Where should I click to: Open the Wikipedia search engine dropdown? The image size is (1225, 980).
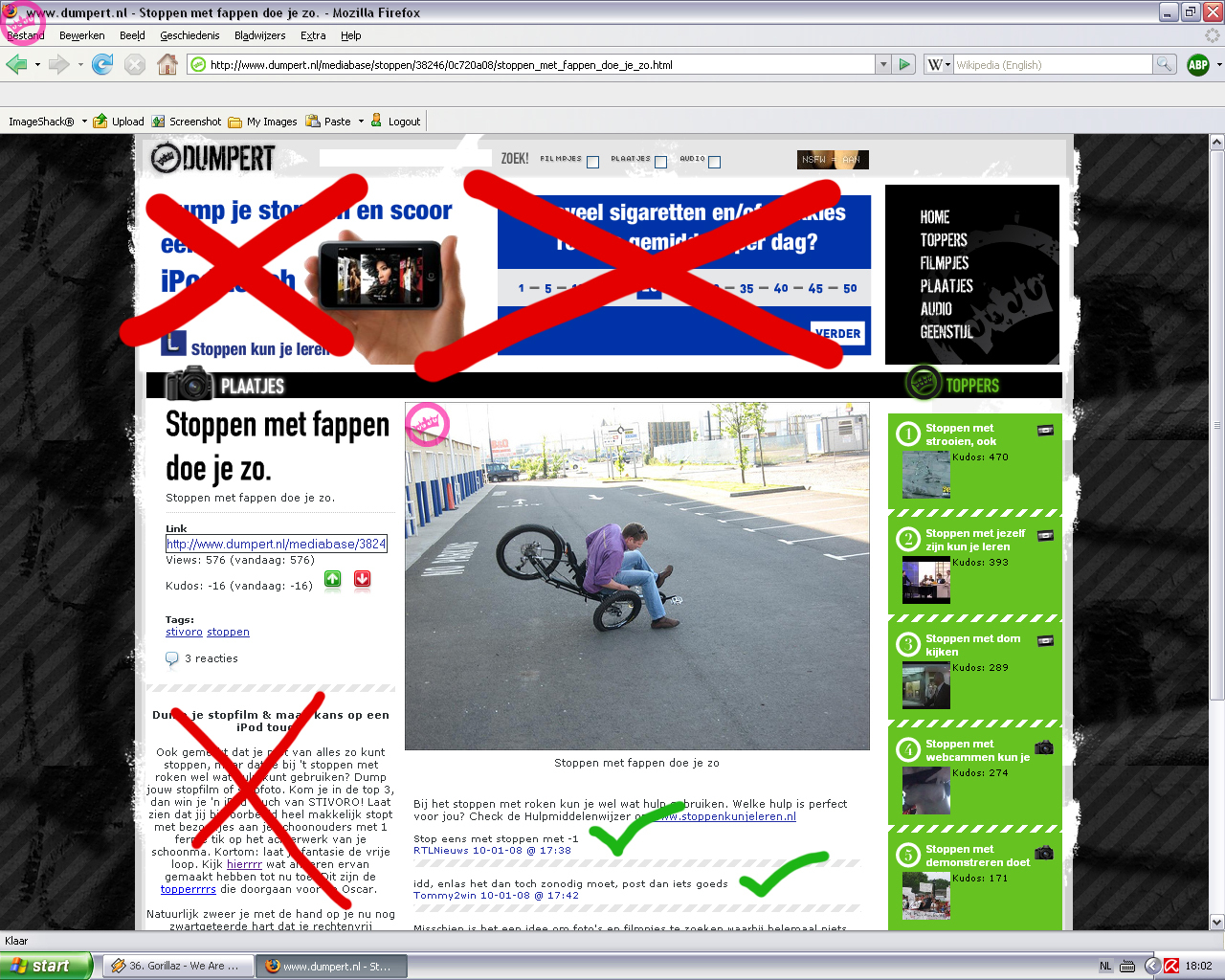[x=939, y=64]
